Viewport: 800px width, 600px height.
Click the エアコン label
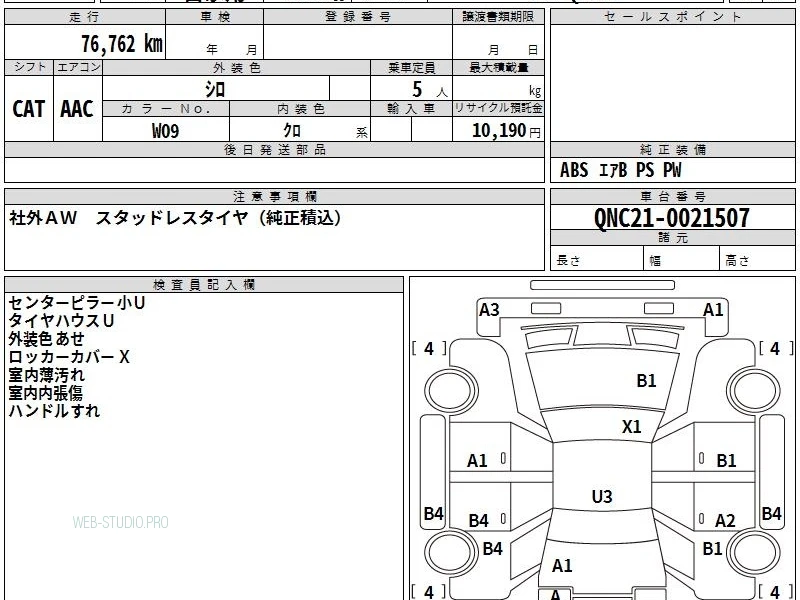coord(78,67)
